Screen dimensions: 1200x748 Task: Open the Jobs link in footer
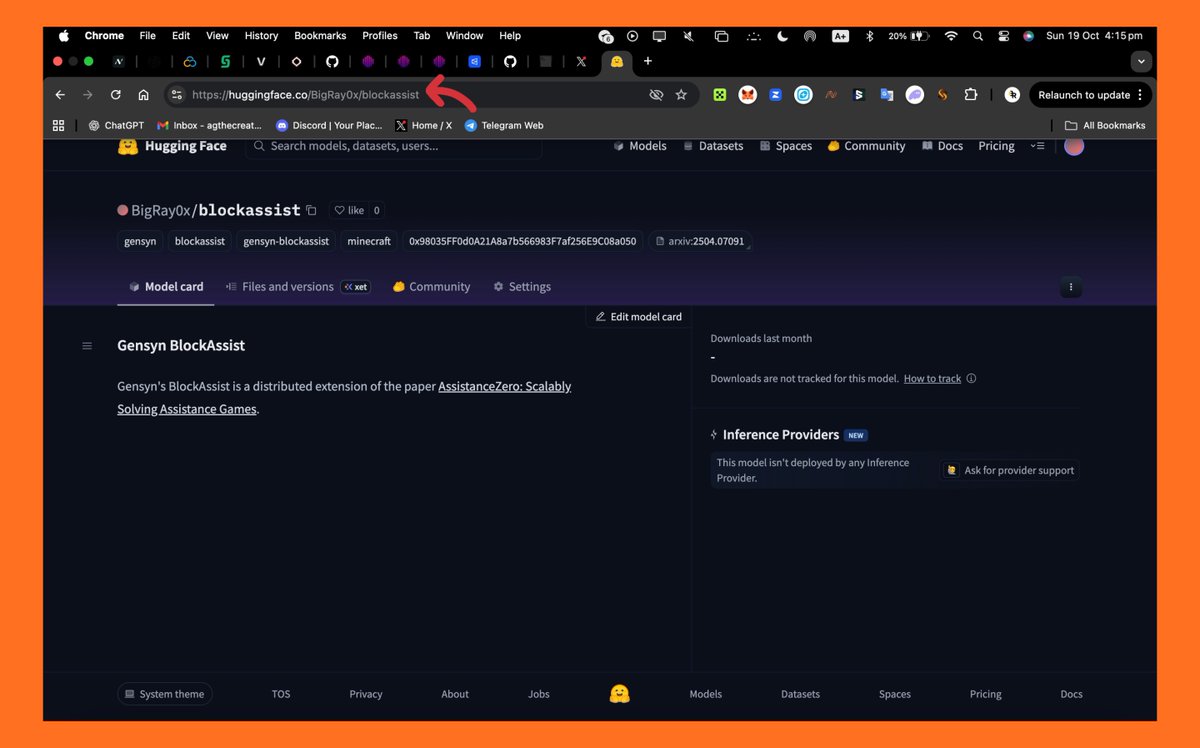539,694
